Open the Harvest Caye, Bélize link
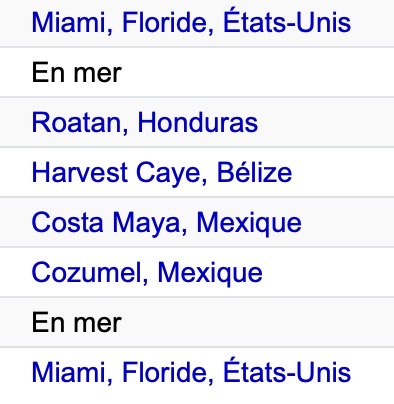The height and width of the screenshot is (404, 394). (162, 173)
